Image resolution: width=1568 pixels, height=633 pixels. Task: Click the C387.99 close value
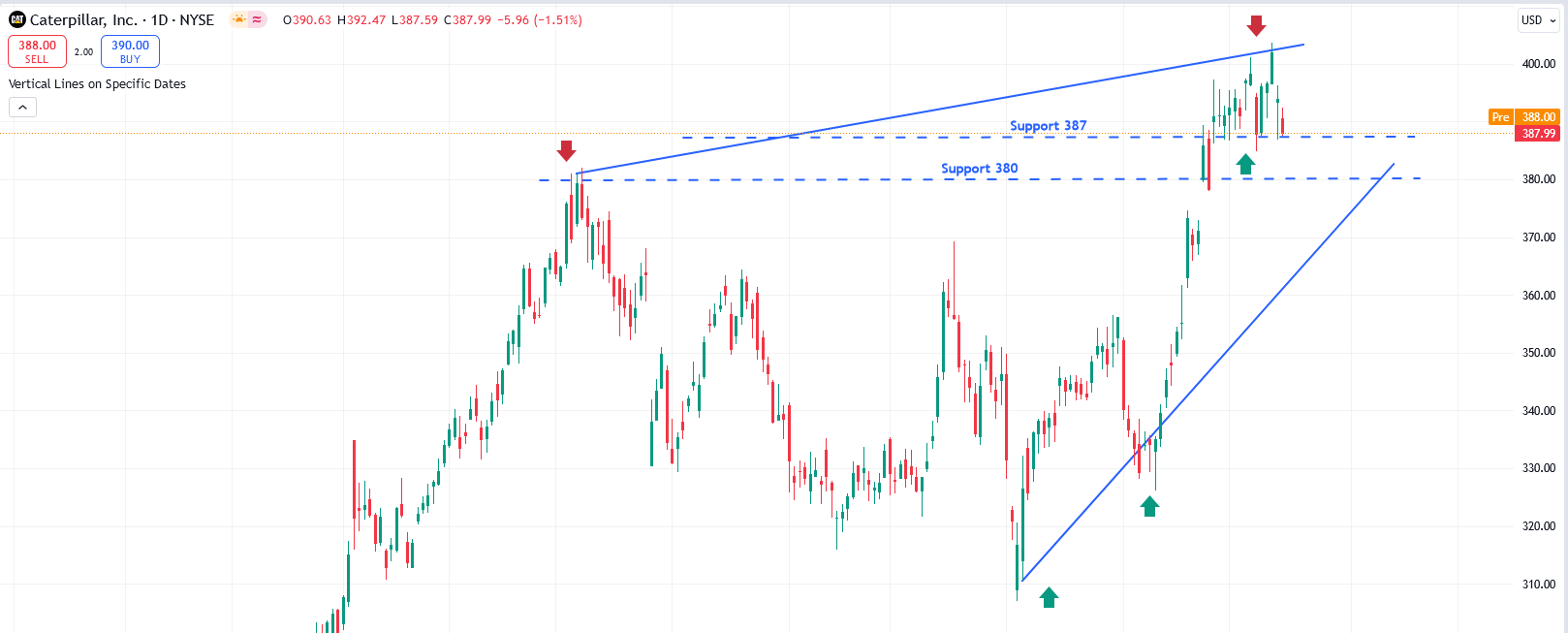click(x=468, y=20)
